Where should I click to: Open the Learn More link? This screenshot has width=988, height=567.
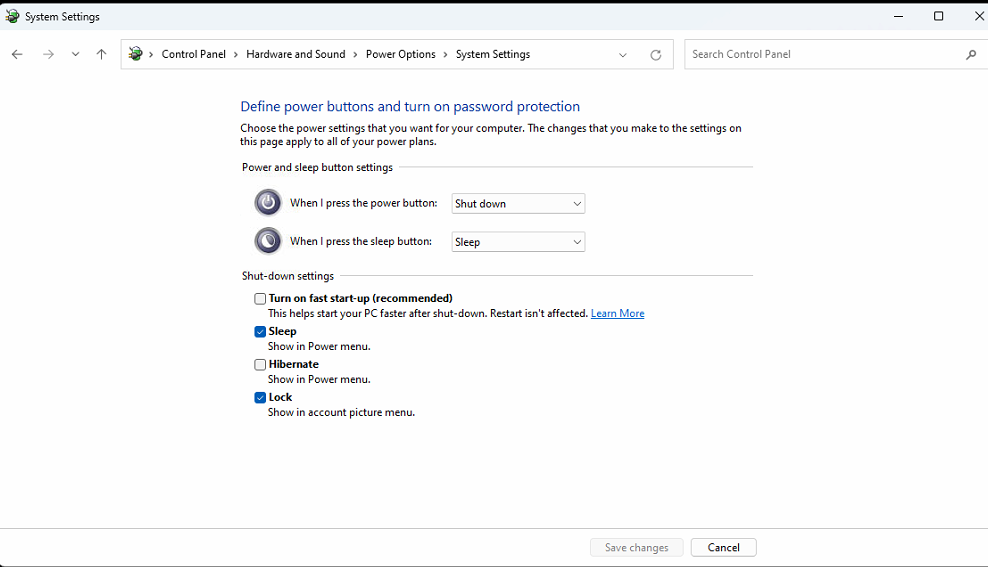618,313
